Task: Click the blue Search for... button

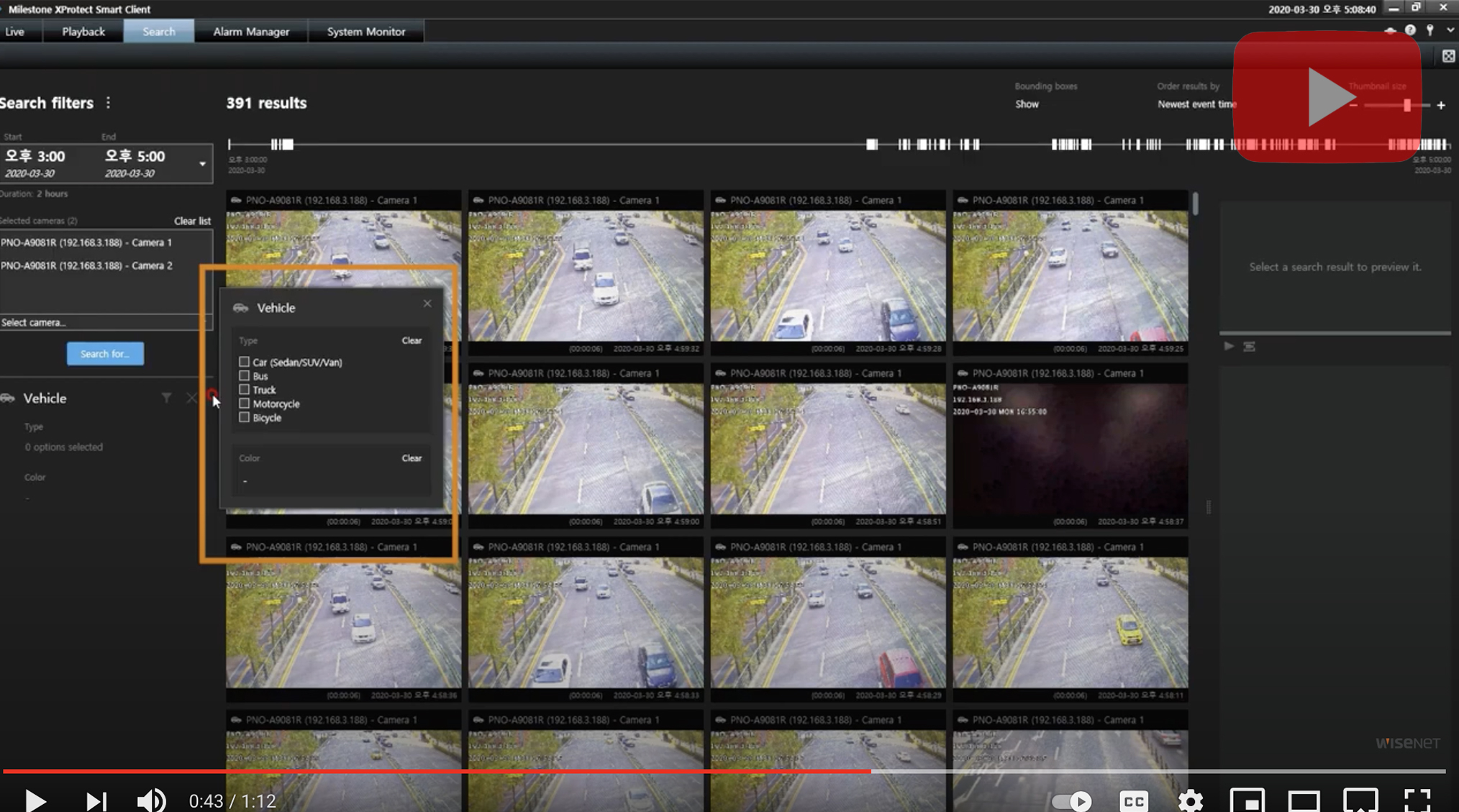Action: pyautogui.click(x=105, y=354)
